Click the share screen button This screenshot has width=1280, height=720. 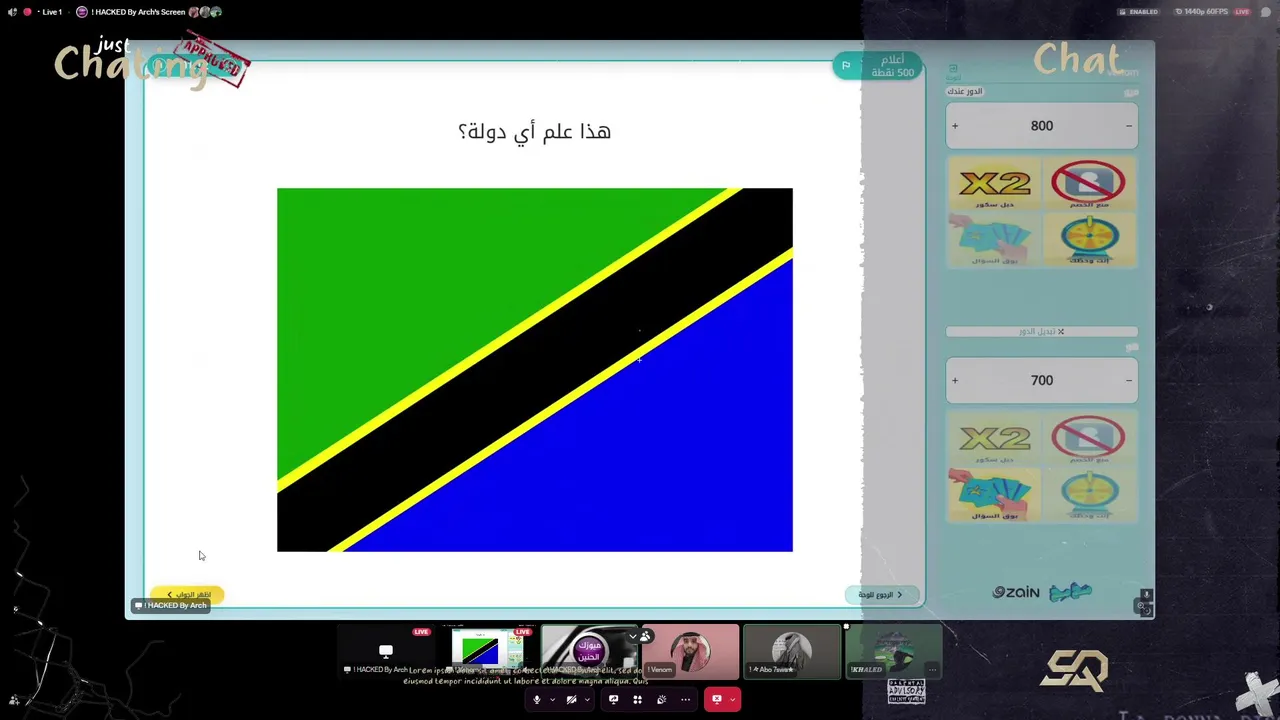pyautogui.click(x=613, y=700)
